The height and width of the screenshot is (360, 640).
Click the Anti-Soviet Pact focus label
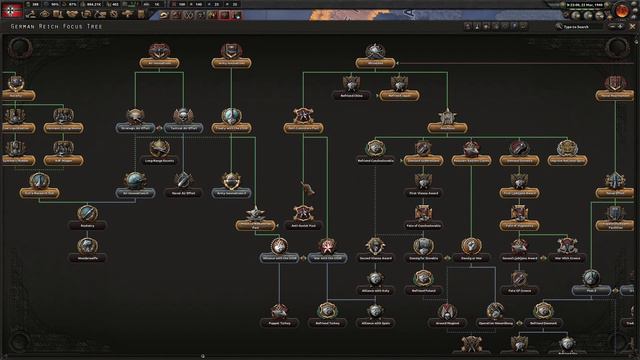point(303,226)
